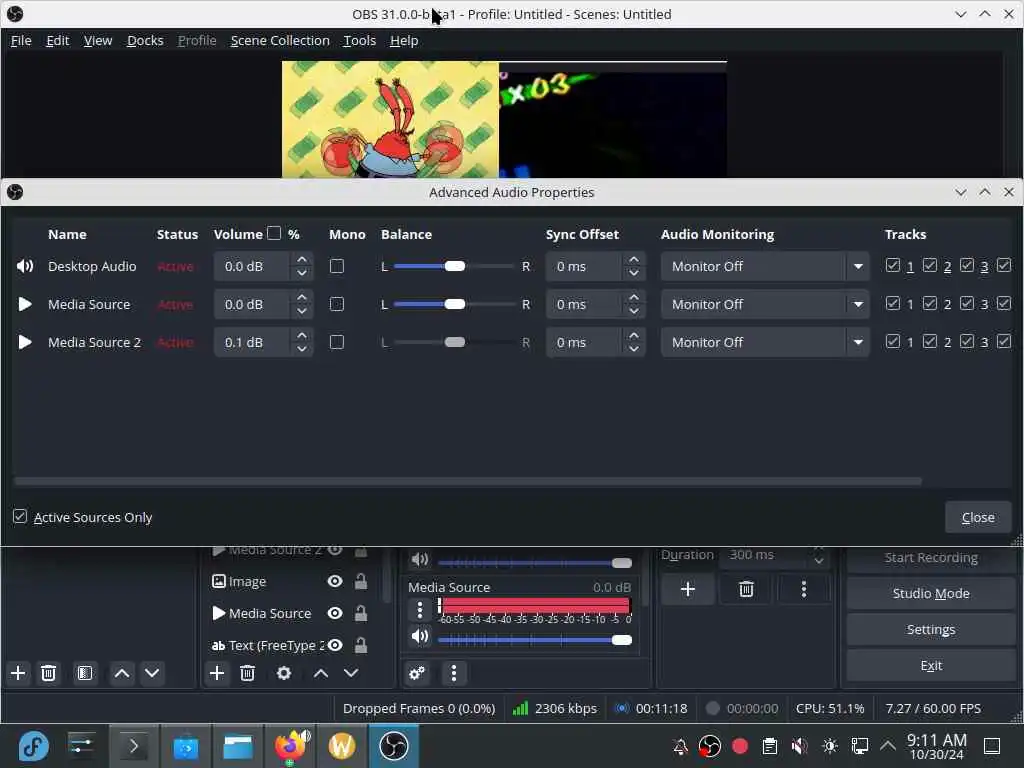This screenshot has width=1024, height=768.
Task: Open advanced audio properties gears icon
Action: [417, 673]
